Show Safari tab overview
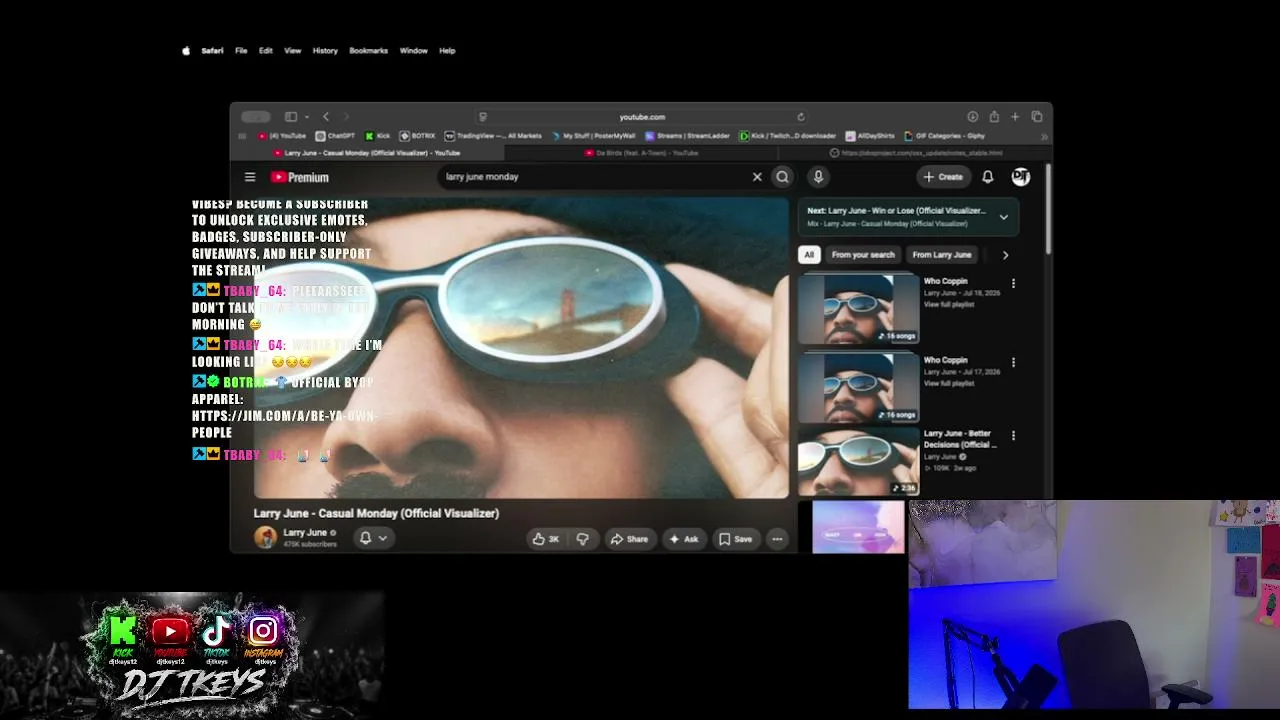This screenshot has height=720, width=1280. [x=1037, y=117]
